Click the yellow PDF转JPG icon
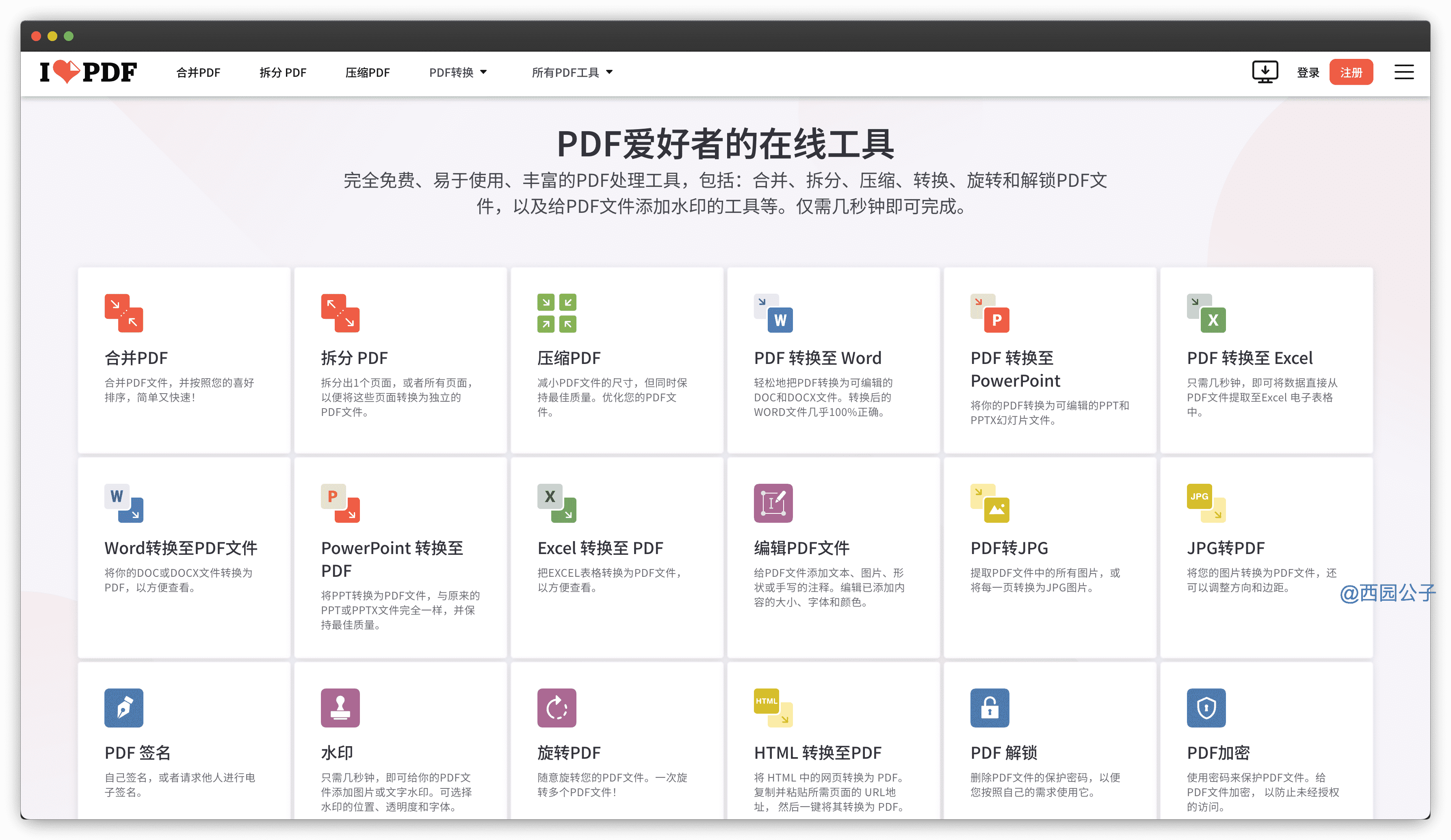The height and width of the screenshot is (840, 1451). tap(990, 503)
